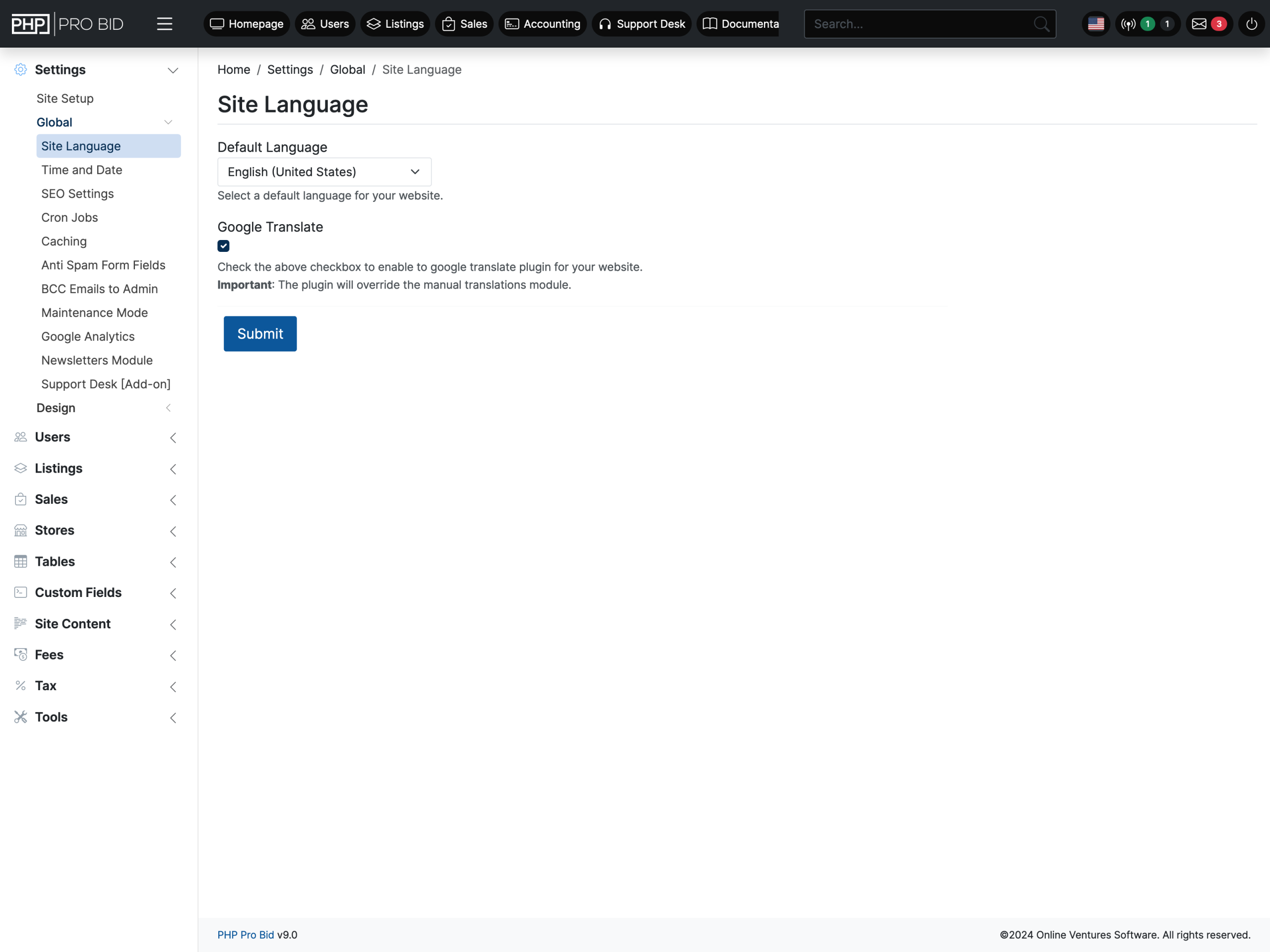Click the Settings gear icon in sidebar
Viewport: 1270px width, 952px height.
(x=21, y=69)
